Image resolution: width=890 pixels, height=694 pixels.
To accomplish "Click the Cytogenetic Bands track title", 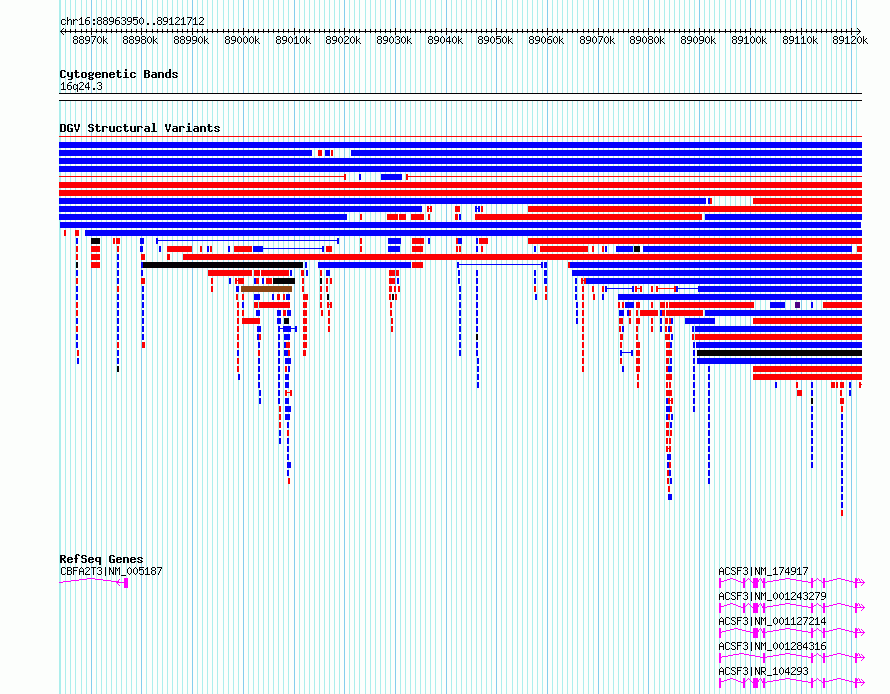I will coord(119,74).
